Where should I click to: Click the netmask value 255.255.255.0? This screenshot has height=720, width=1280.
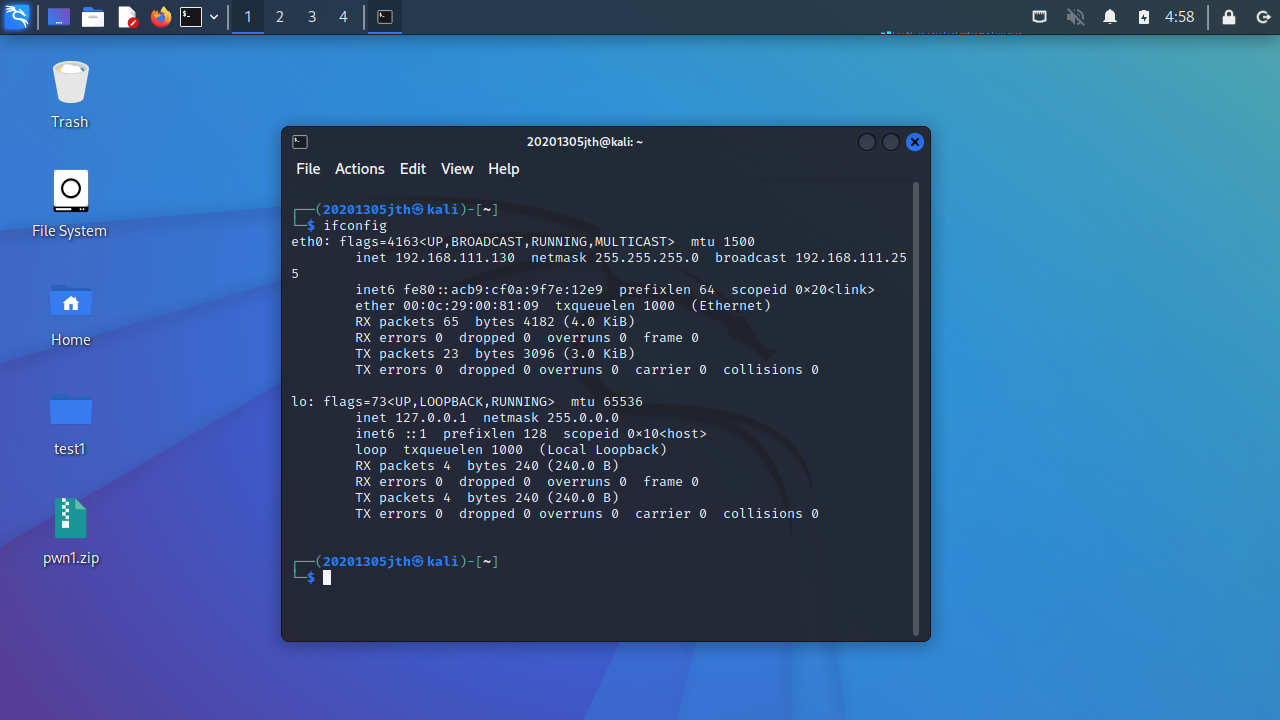[647, 258]
